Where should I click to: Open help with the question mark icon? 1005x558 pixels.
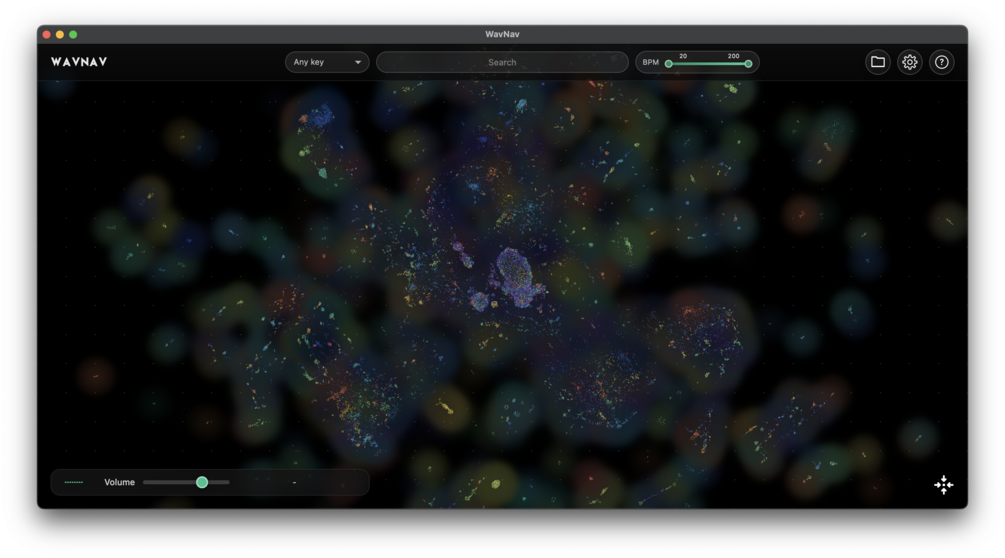click(x=942, y=62)
